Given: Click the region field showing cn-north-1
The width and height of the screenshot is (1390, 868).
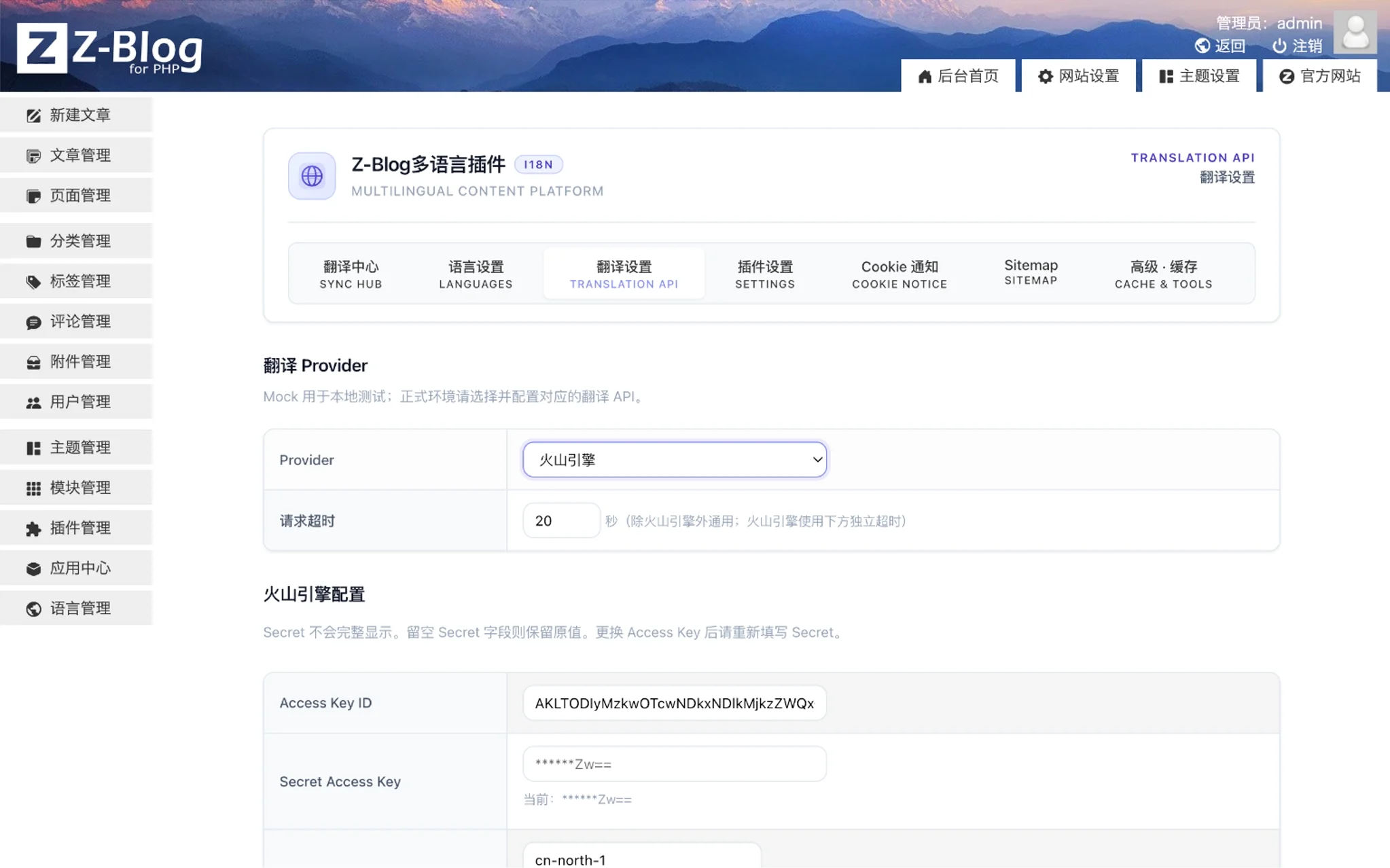Looking at the screenshot, I should tap(642, 857).
